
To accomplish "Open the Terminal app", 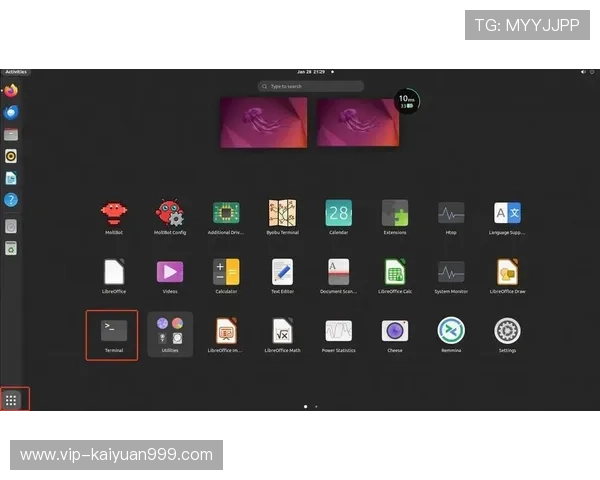I will [112, 335].
